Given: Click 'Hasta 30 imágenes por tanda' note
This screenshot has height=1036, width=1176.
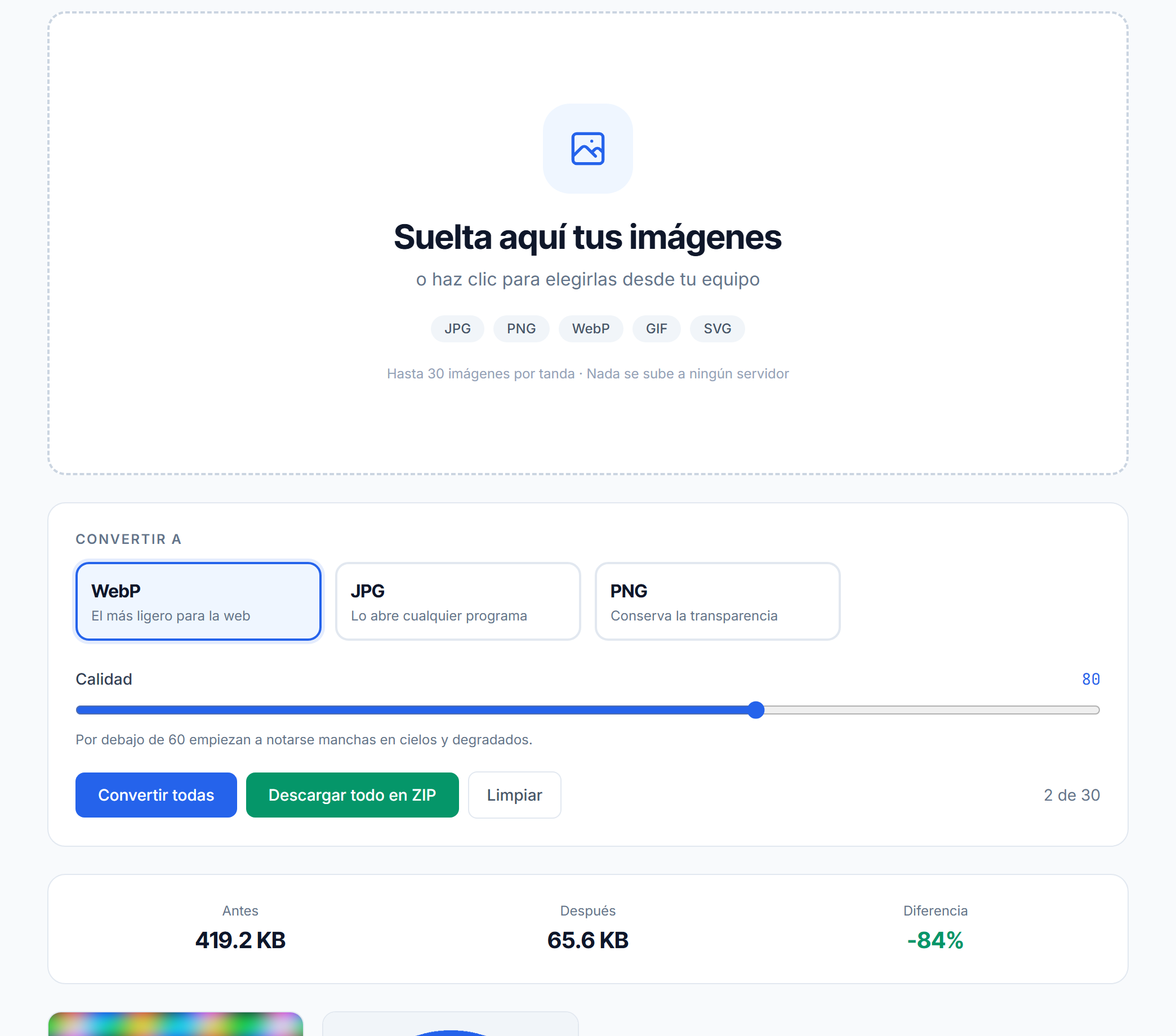Looking at the screenshot, I should click(x=480, y=374).
